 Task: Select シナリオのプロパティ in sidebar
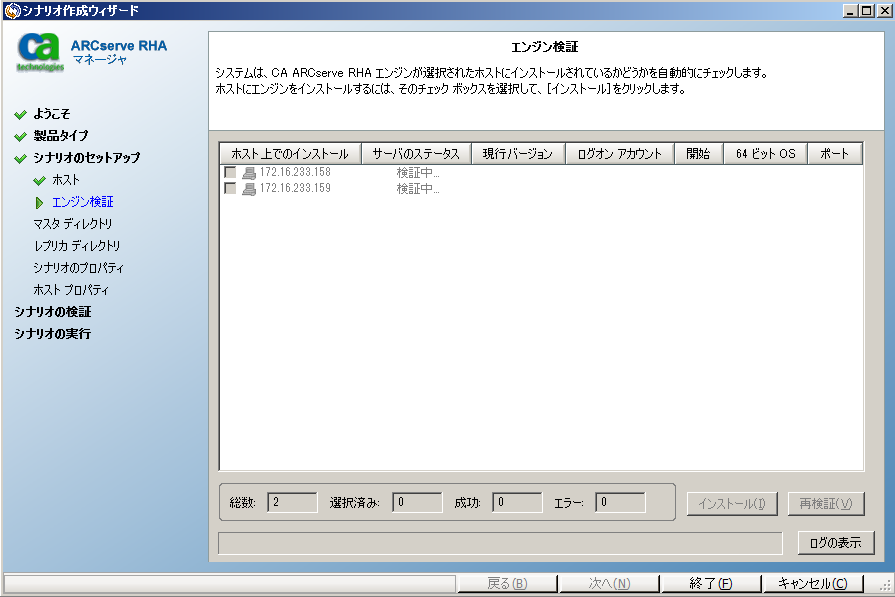tap(78, 268)
